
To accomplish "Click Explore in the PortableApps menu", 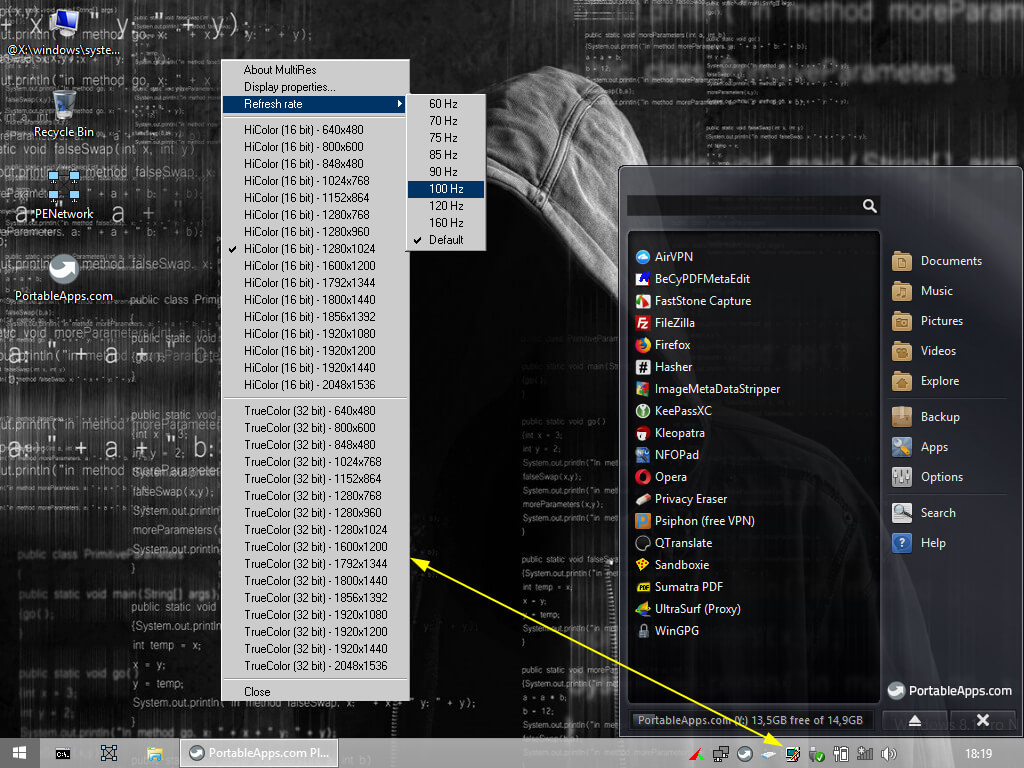I will (925, 381).
